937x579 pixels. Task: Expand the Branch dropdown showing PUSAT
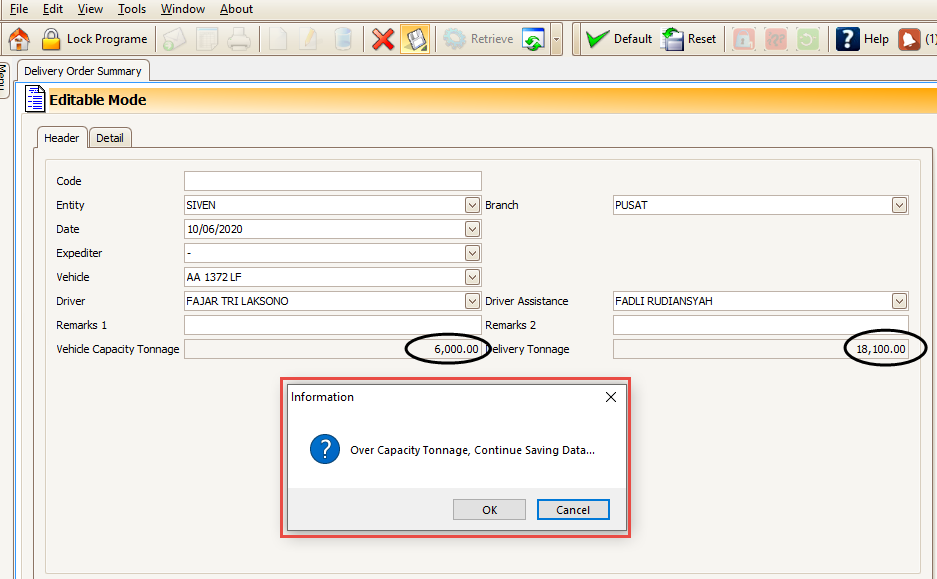click(x=899, y=205)
